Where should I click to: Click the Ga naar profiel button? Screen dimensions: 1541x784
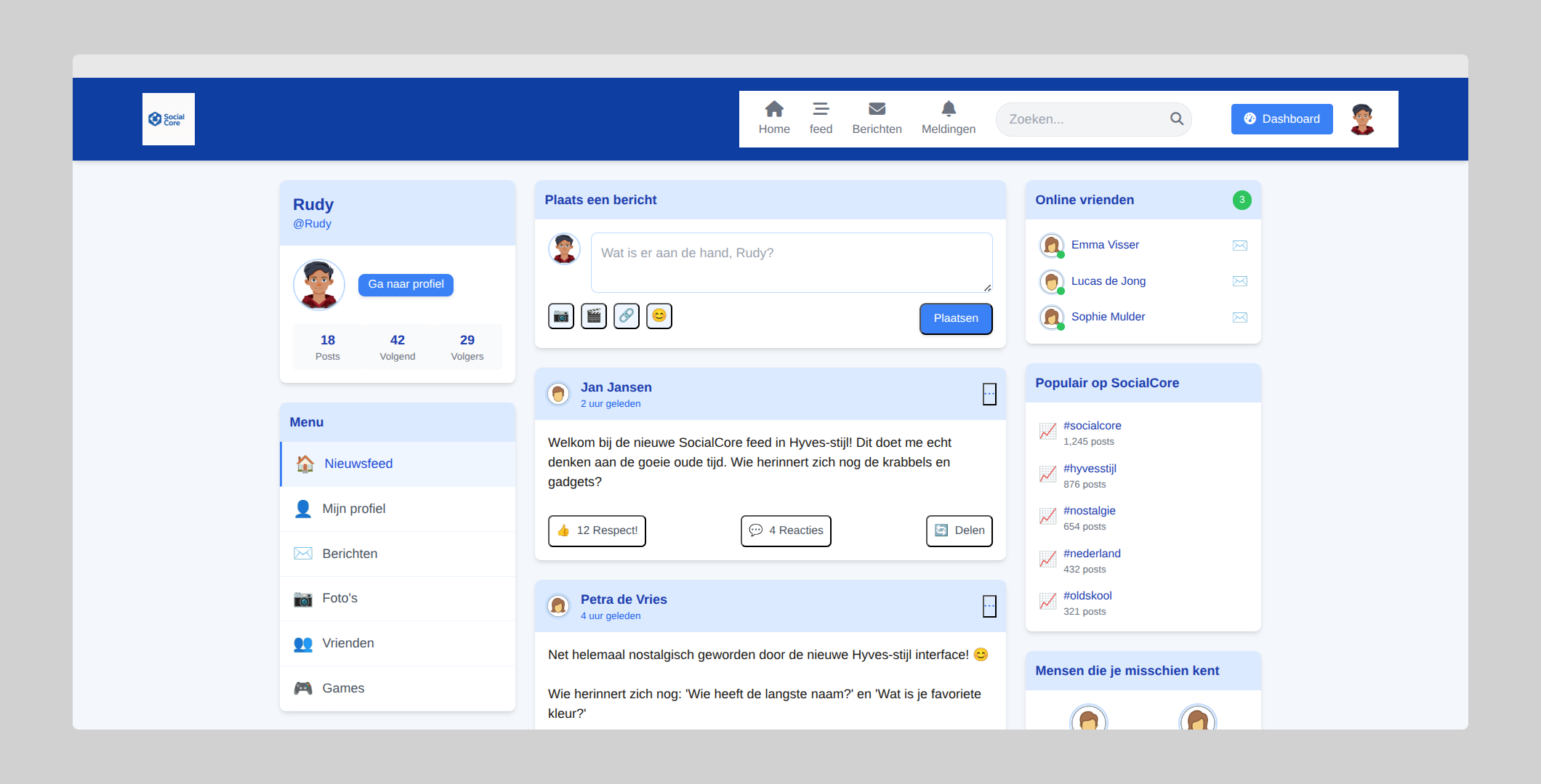pyautogui.click(x=406, y=284)
